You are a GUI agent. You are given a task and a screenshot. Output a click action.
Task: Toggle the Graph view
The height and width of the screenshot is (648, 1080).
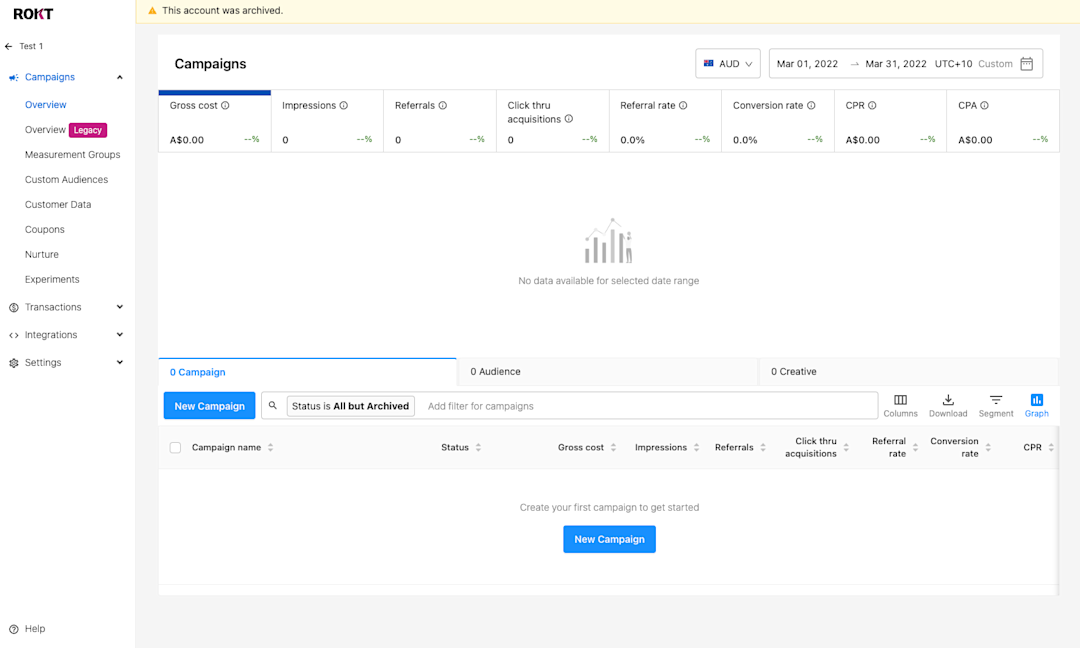pos(1037,406)
